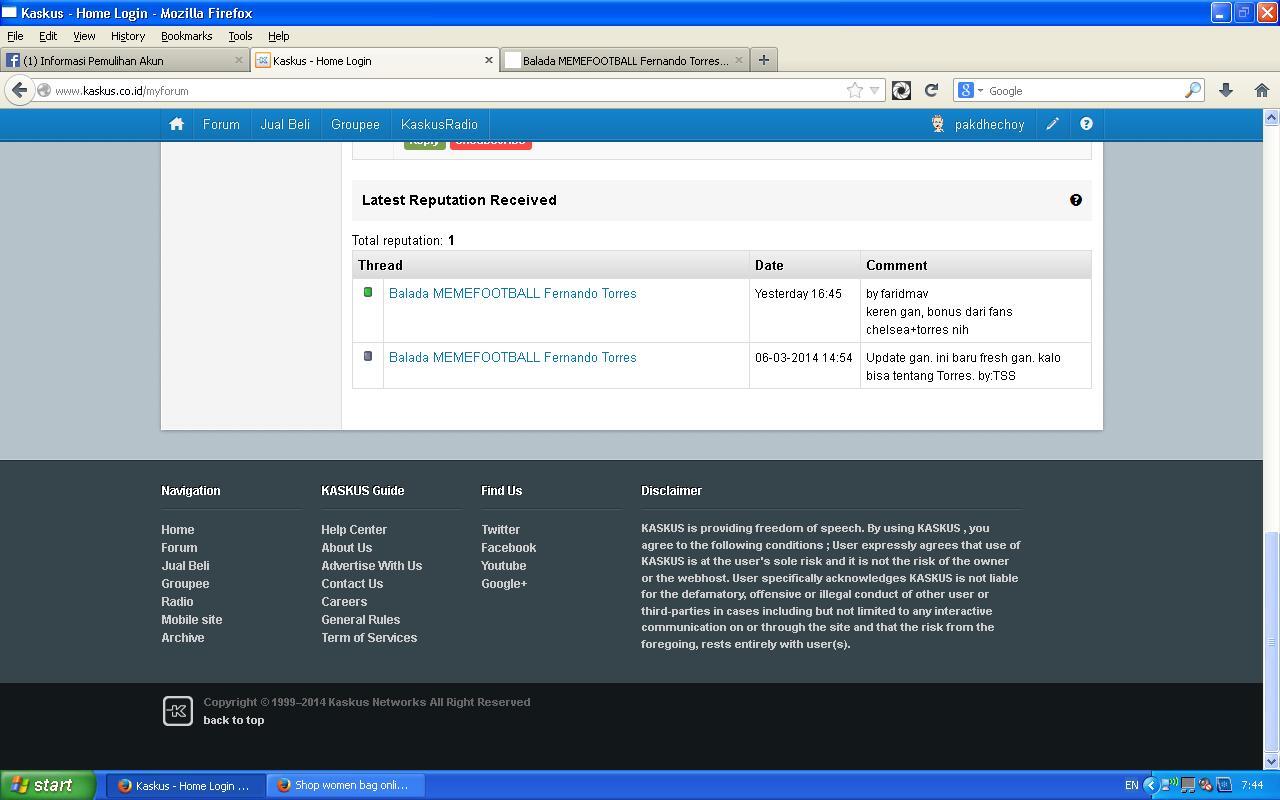Screen dimensions: 1280x800
Task: Click the wireless network tray icon
Action: (1168, 785)
